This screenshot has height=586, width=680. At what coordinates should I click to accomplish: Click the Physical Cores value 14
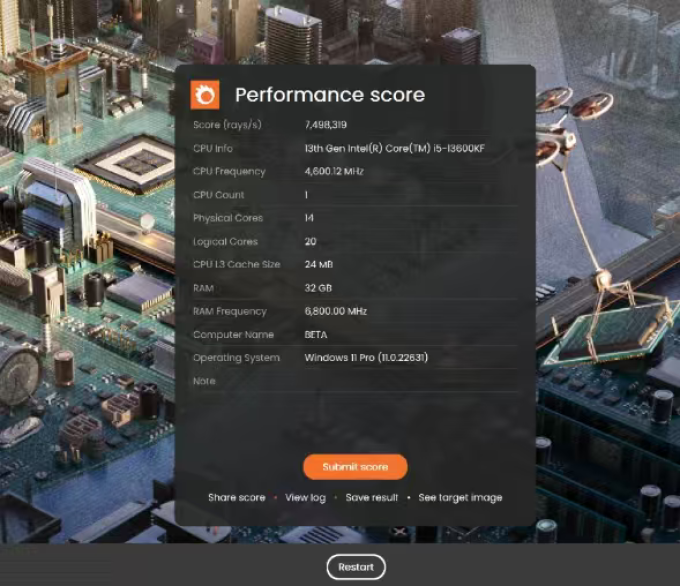tap(309, 218)
